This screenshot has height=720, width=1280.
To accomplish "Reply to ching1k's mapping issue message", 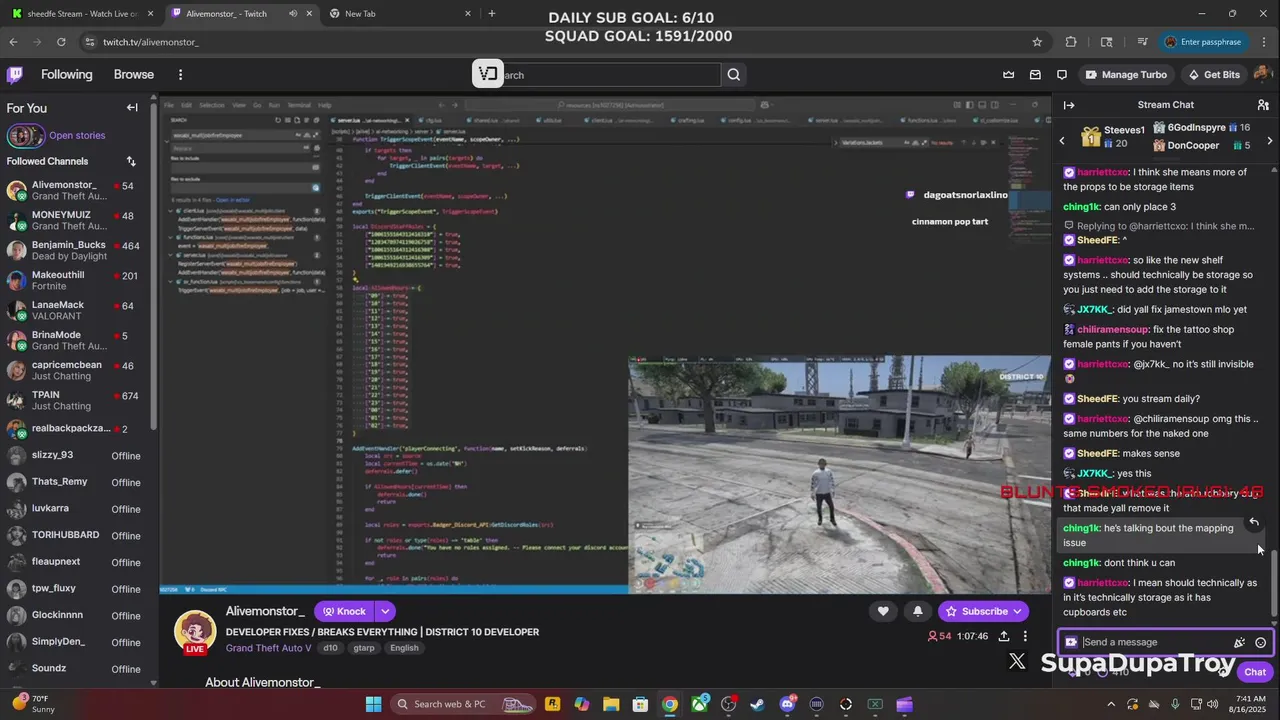I will (x=1254, y=523).
